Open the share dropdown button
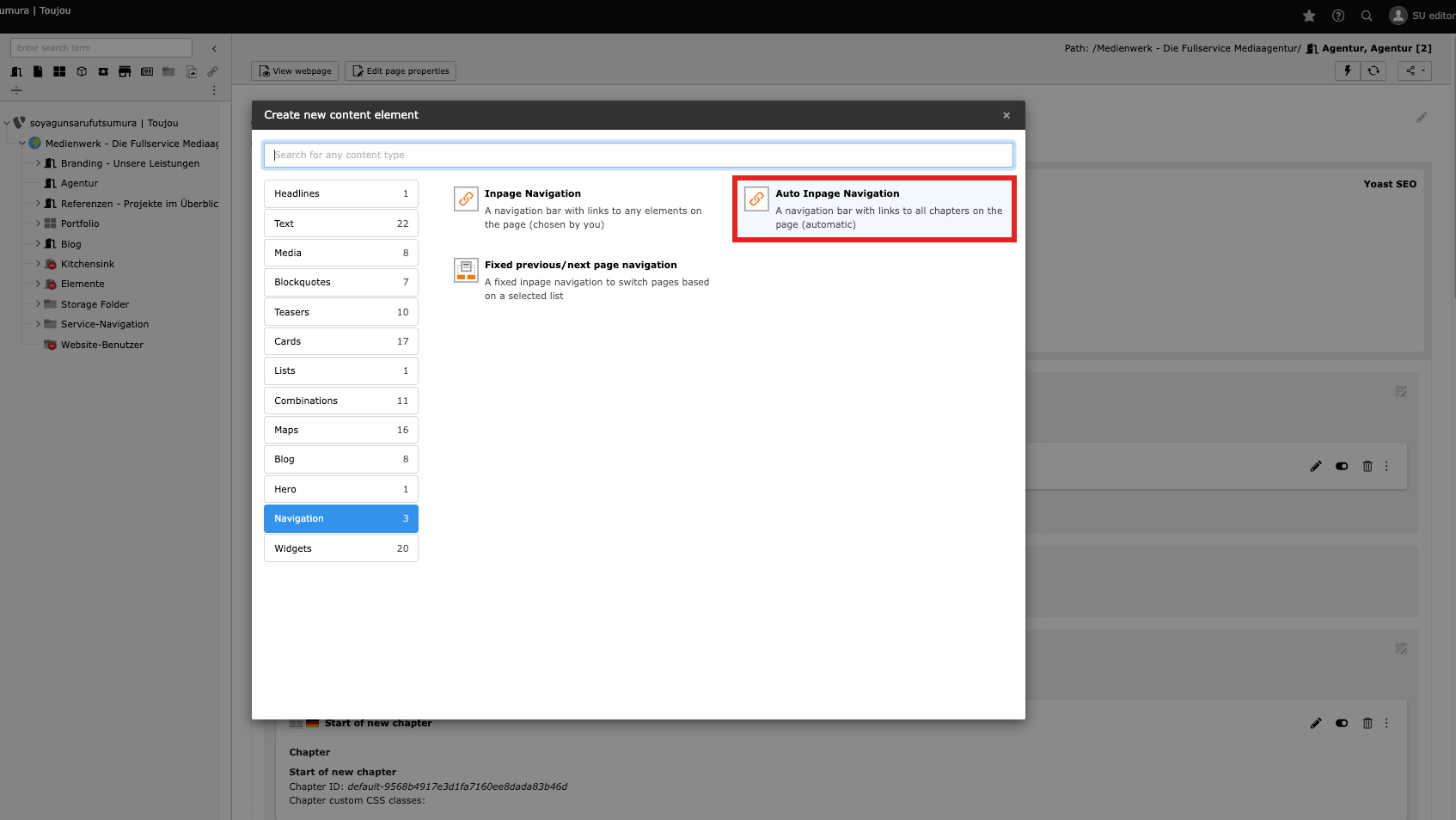Viewport: 1456px width, 820px height. pyautogui.click(x=1414, y=71)
